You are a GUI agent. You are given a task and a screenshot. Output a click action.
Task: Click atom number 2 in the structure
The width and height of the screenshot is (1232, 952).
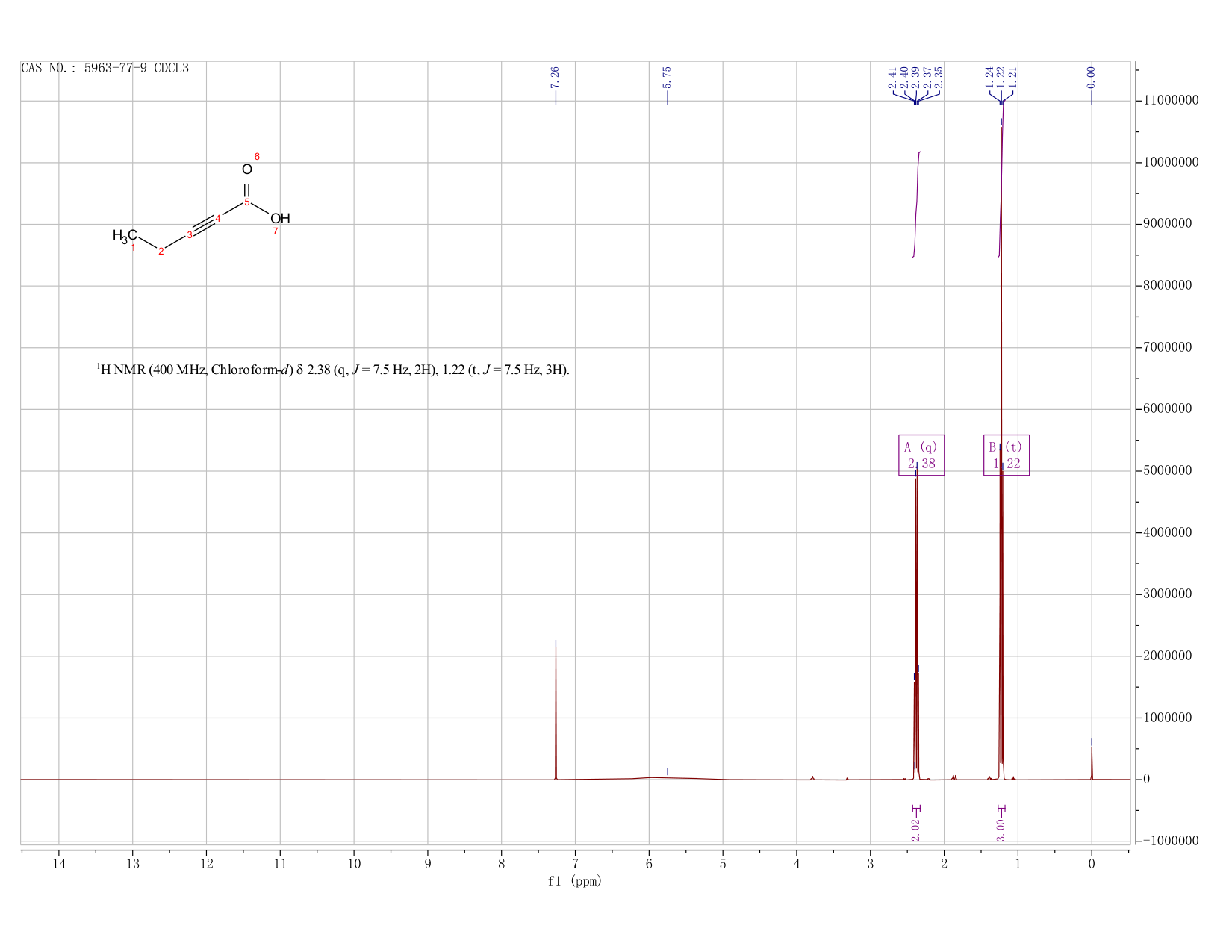pyautogui.click(x=161, y=252)
